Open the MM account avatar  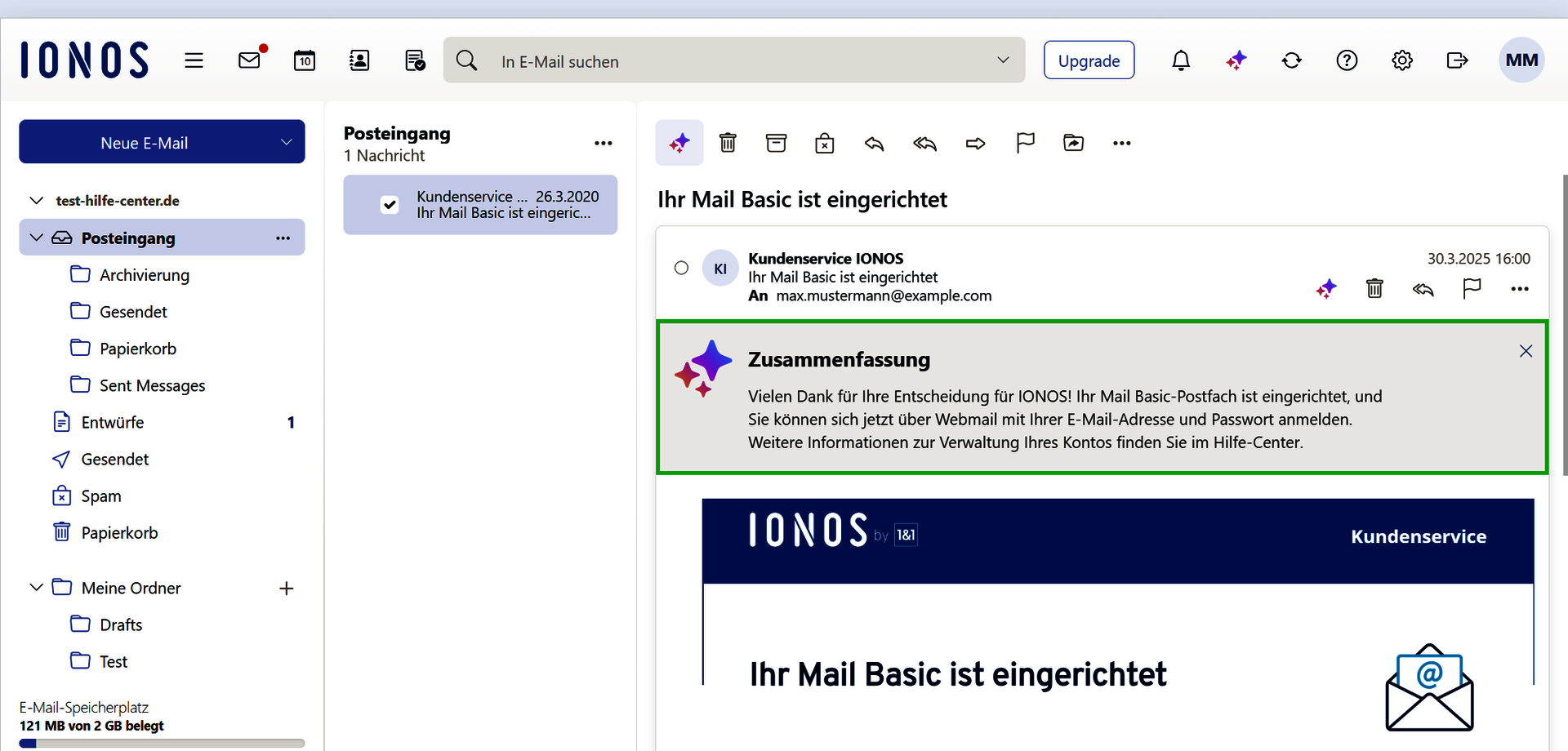click(1521, 60)
